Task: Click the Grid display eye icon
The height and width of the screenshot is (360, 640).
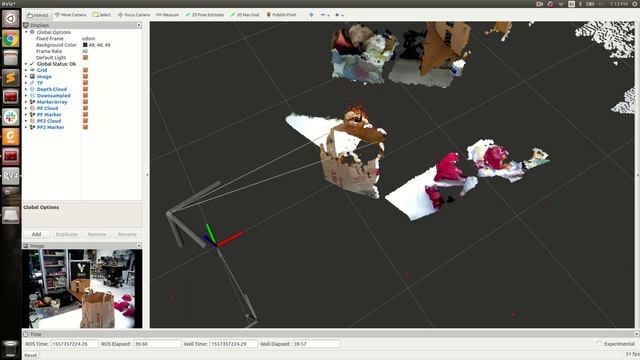Action: click(x=32, y=70)
